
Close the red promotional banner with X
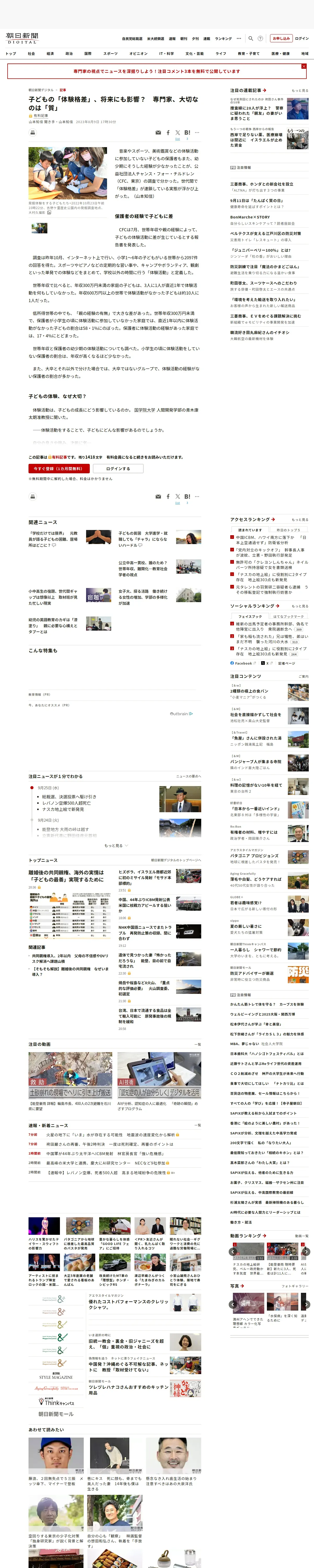pyautogui.click(x=304, y=66)
